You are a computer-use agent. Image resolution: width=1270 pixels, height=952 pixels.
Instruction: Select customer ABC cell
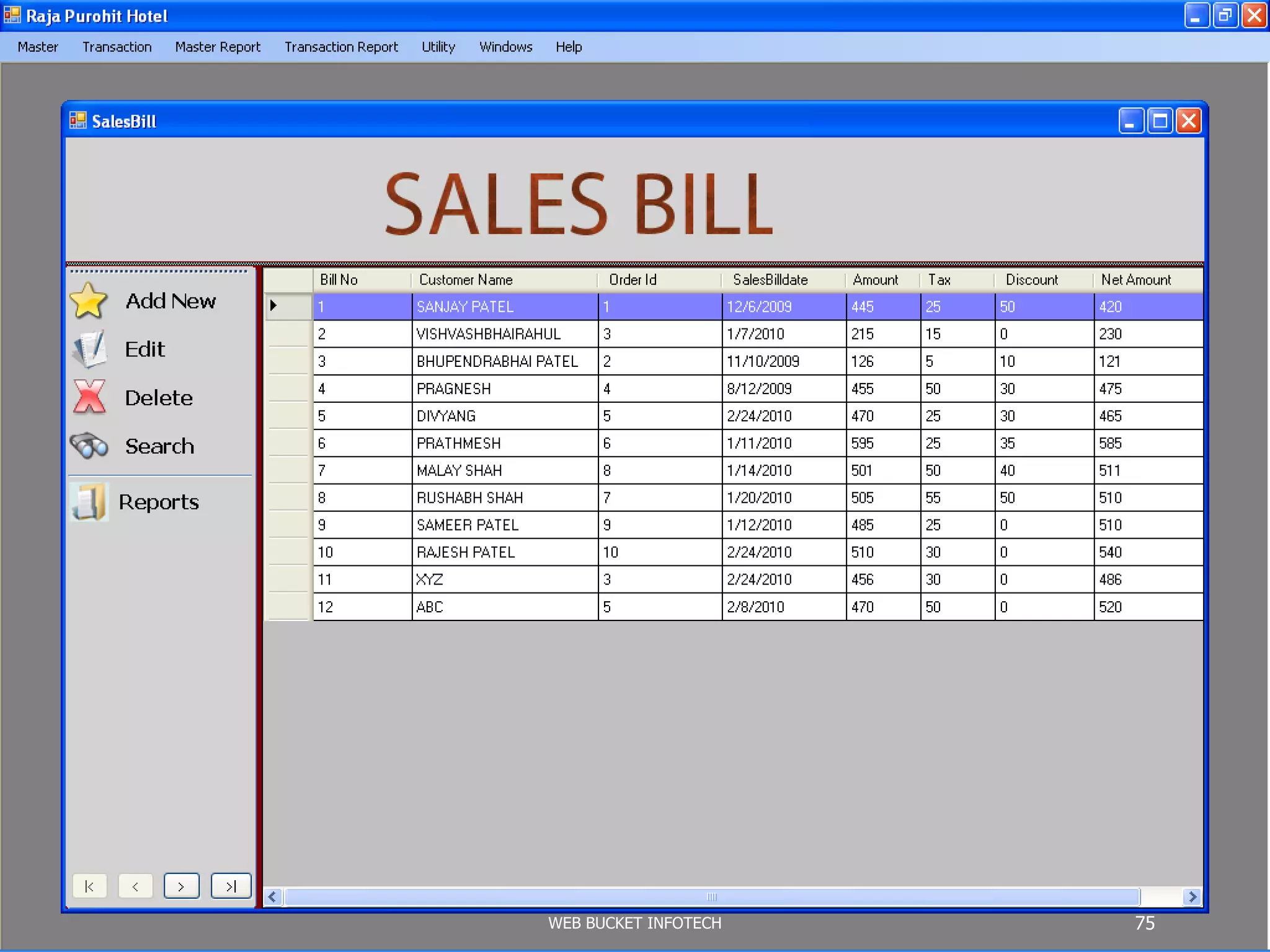pos(505,607)
